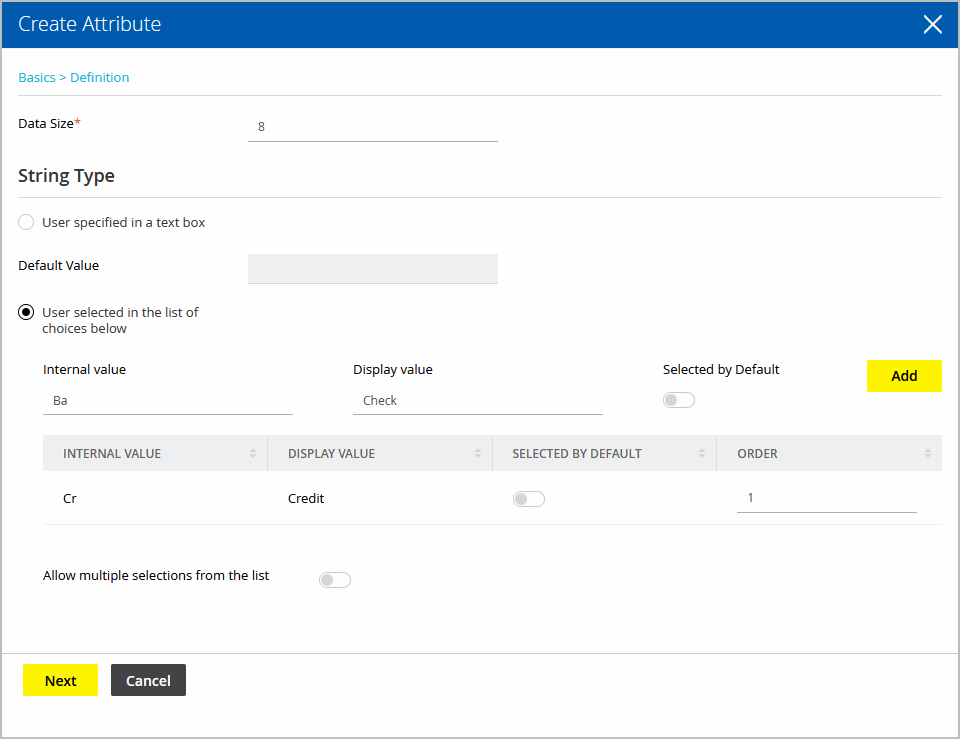
Task: Sort by ORDER column arrows
Action: tap(928, 453)
